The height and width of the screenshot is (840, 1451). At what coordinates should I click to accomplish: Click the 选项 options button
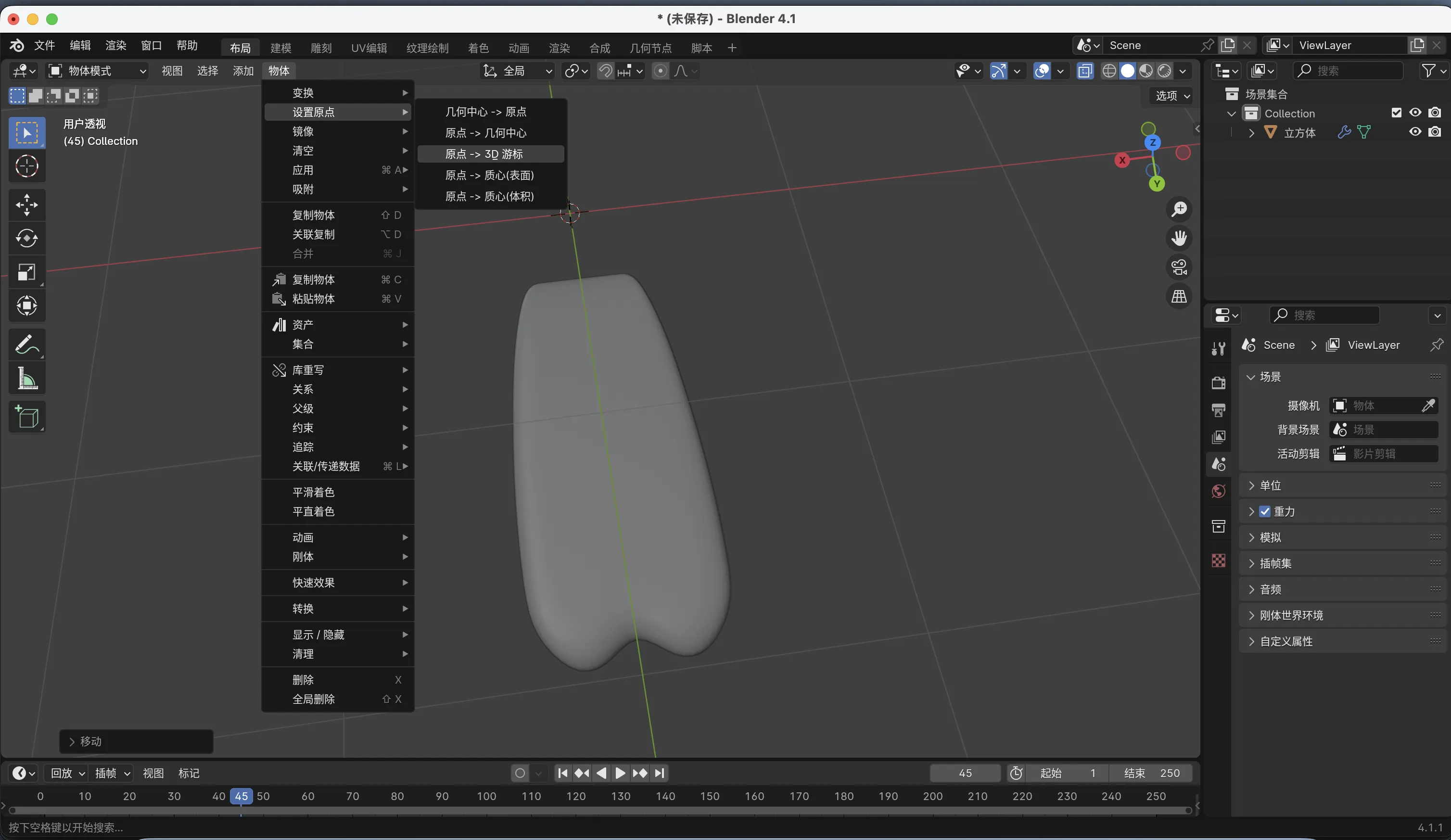[1172, 96]
